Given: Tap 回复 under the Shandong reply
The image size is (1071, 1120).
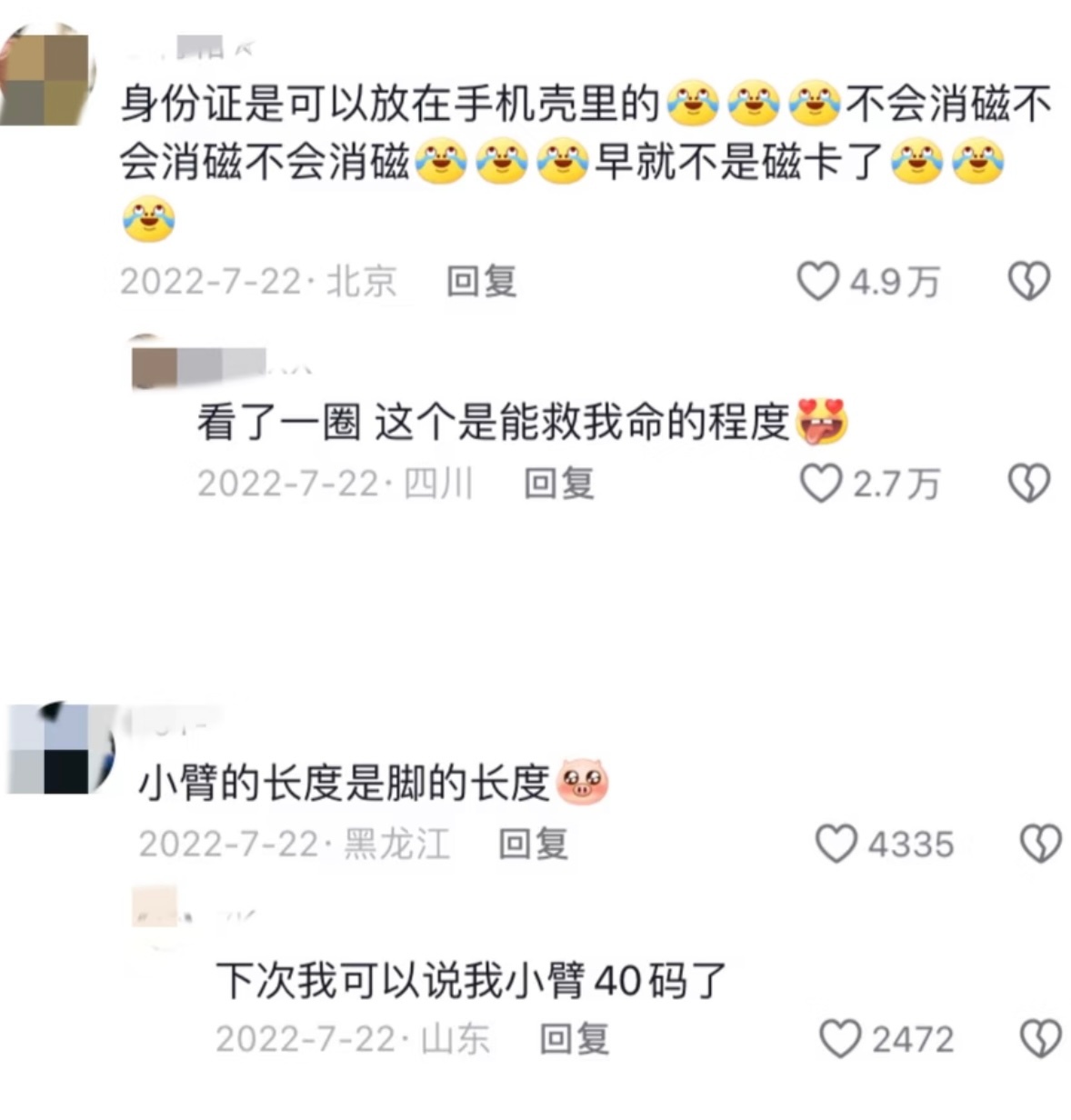Looking at the screenshot, I should [574, 1038].
